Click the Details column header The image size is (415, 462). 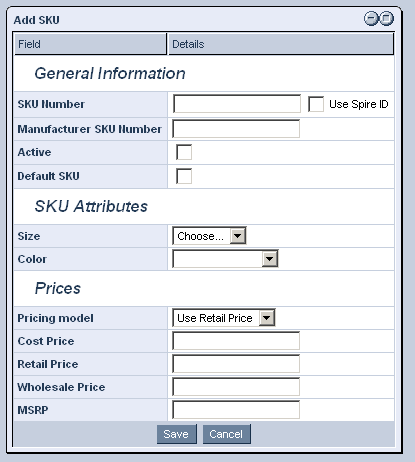[x=281, y=44]
